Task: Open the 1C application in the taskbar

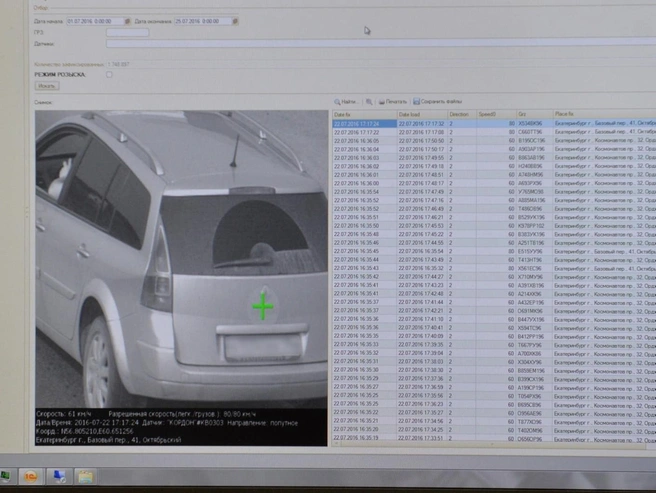Action: pyautogui.click(x=31, y=476)
